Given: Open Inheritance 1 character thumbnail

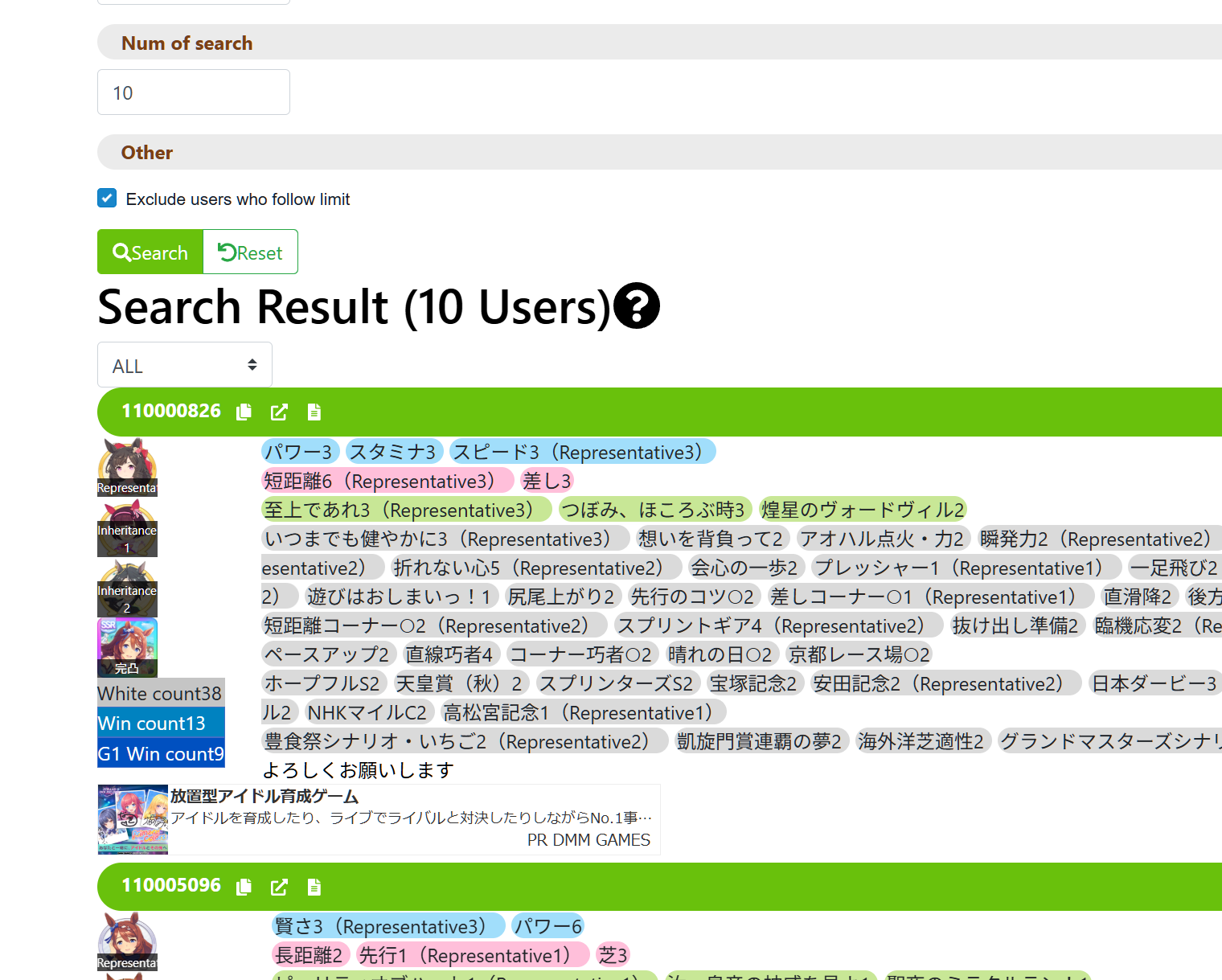Looking at the screenshot, I should [x=127, y=527].
